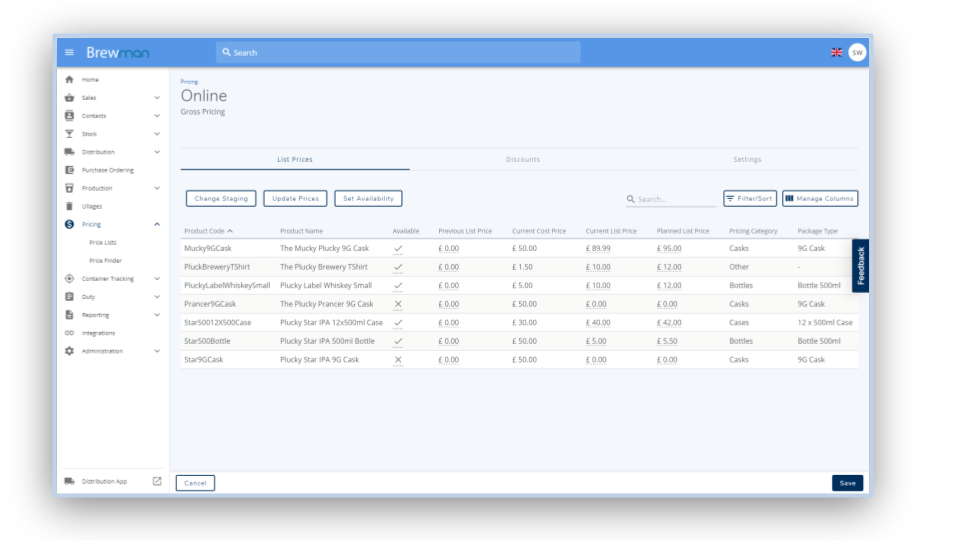Sort by the Pricing Category column header
This screenshot has height=540, width=960.
(x=753, y=231)
